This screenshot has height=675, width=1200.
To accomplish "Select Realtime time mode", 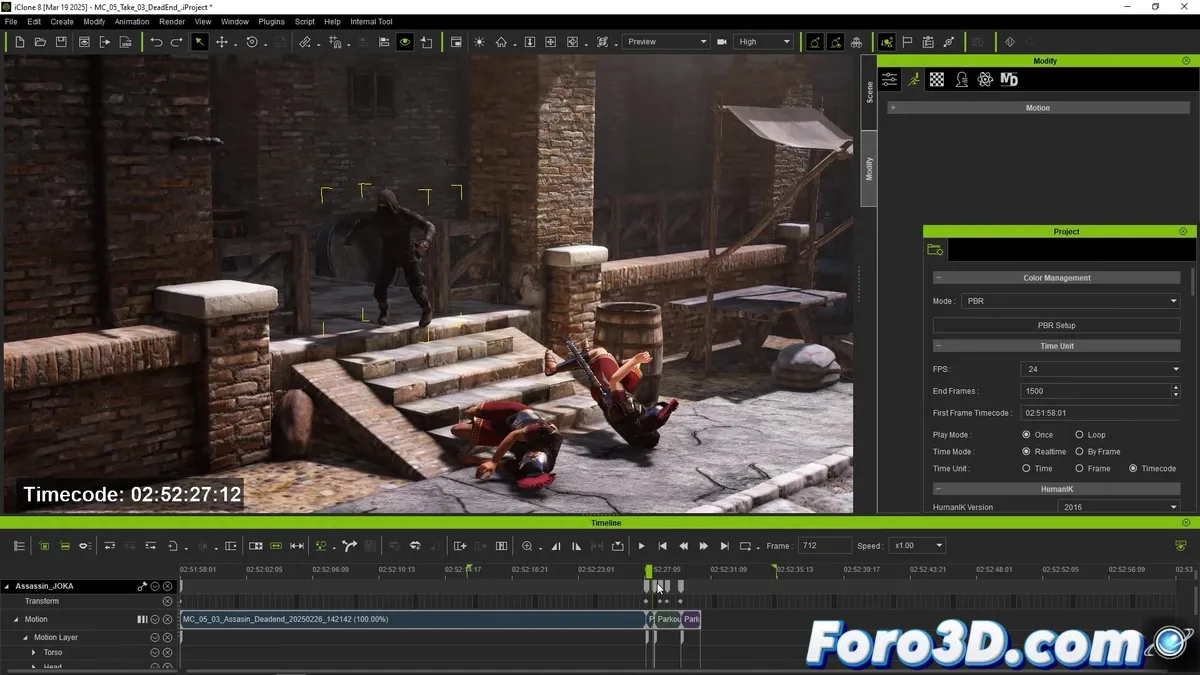I will tap(1026, 452).
